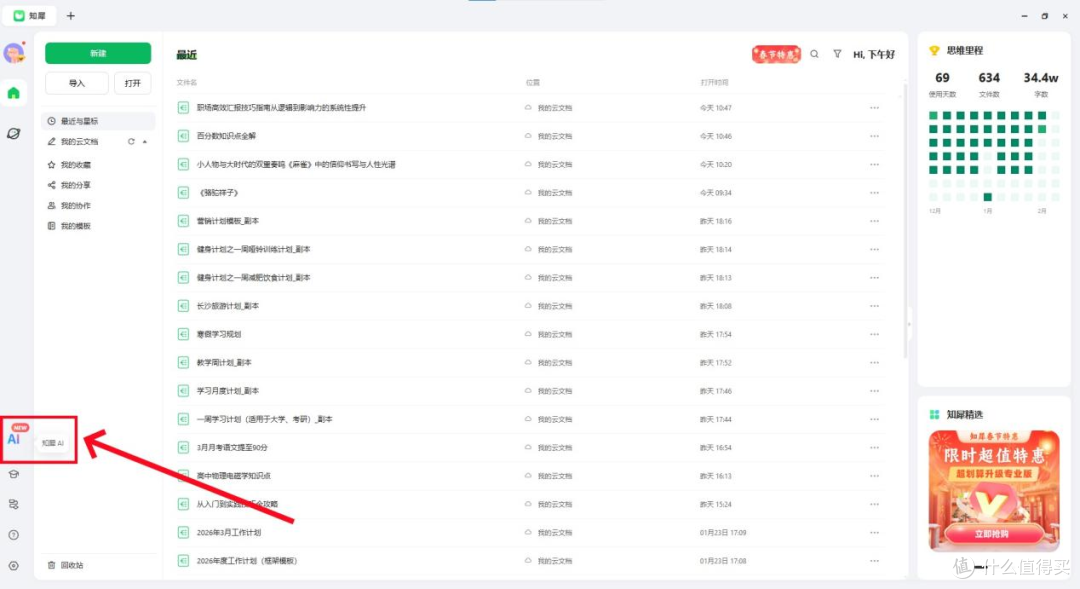
Task: Click the Hi, 下午好 greeting text
Action: point(873,54)
